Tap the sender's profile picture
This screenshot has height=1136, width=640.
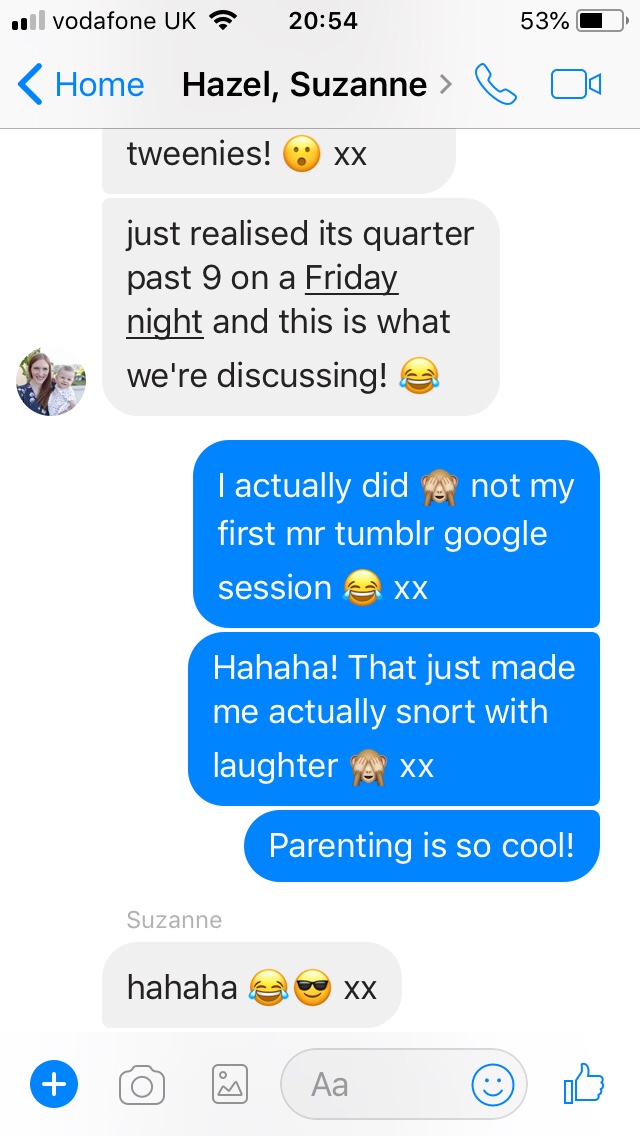pos(51,381)
